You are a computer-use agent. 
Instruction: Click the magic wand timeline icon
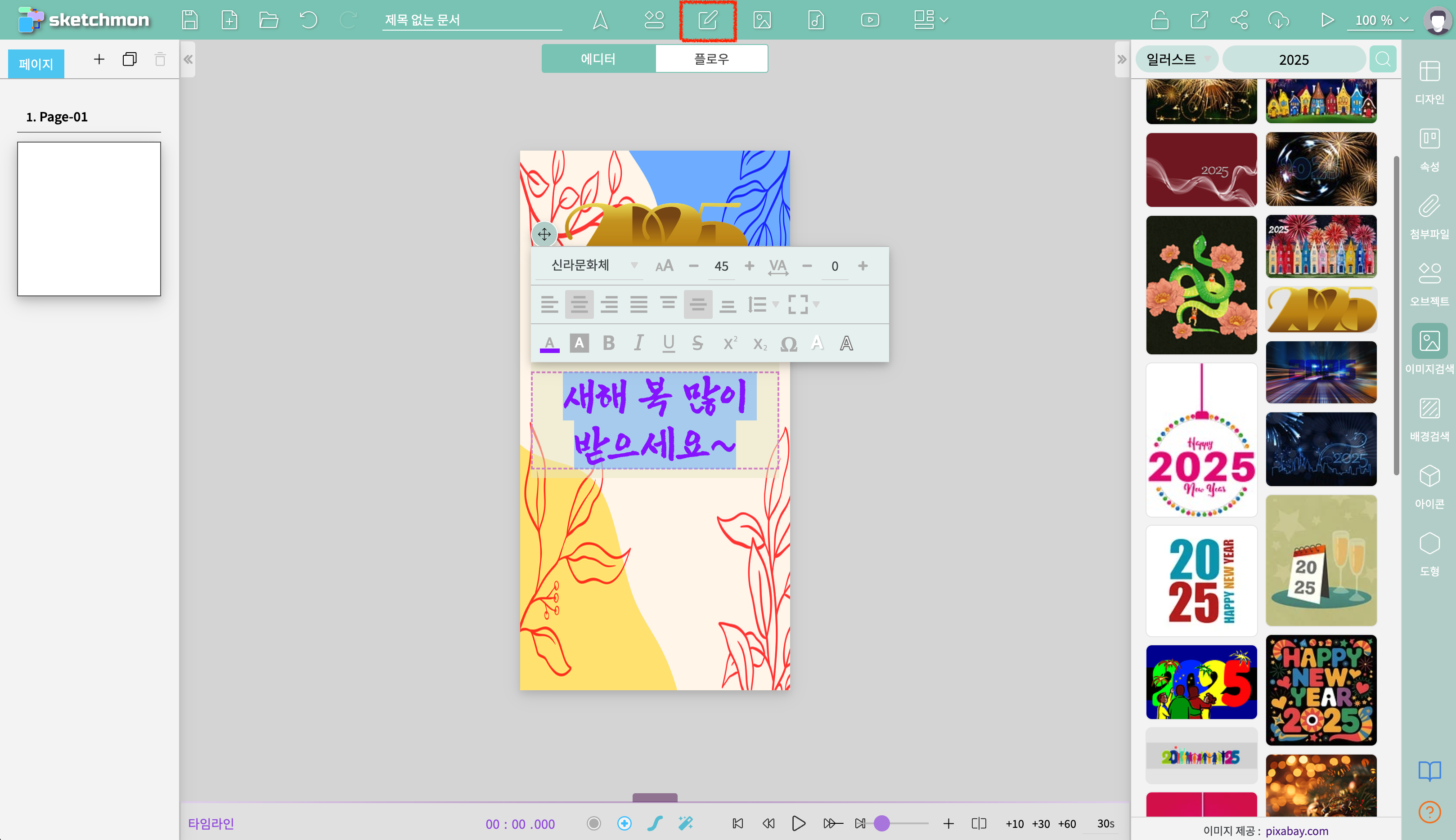click(686, 823)
